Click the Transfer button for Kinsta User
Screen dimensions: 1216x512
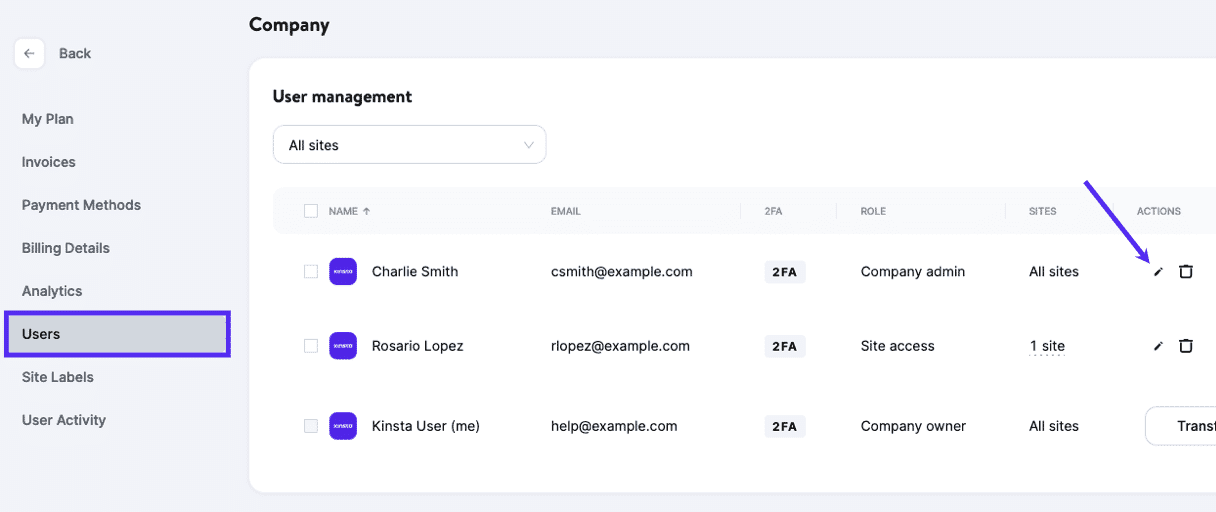click(x=1180, y=426)
